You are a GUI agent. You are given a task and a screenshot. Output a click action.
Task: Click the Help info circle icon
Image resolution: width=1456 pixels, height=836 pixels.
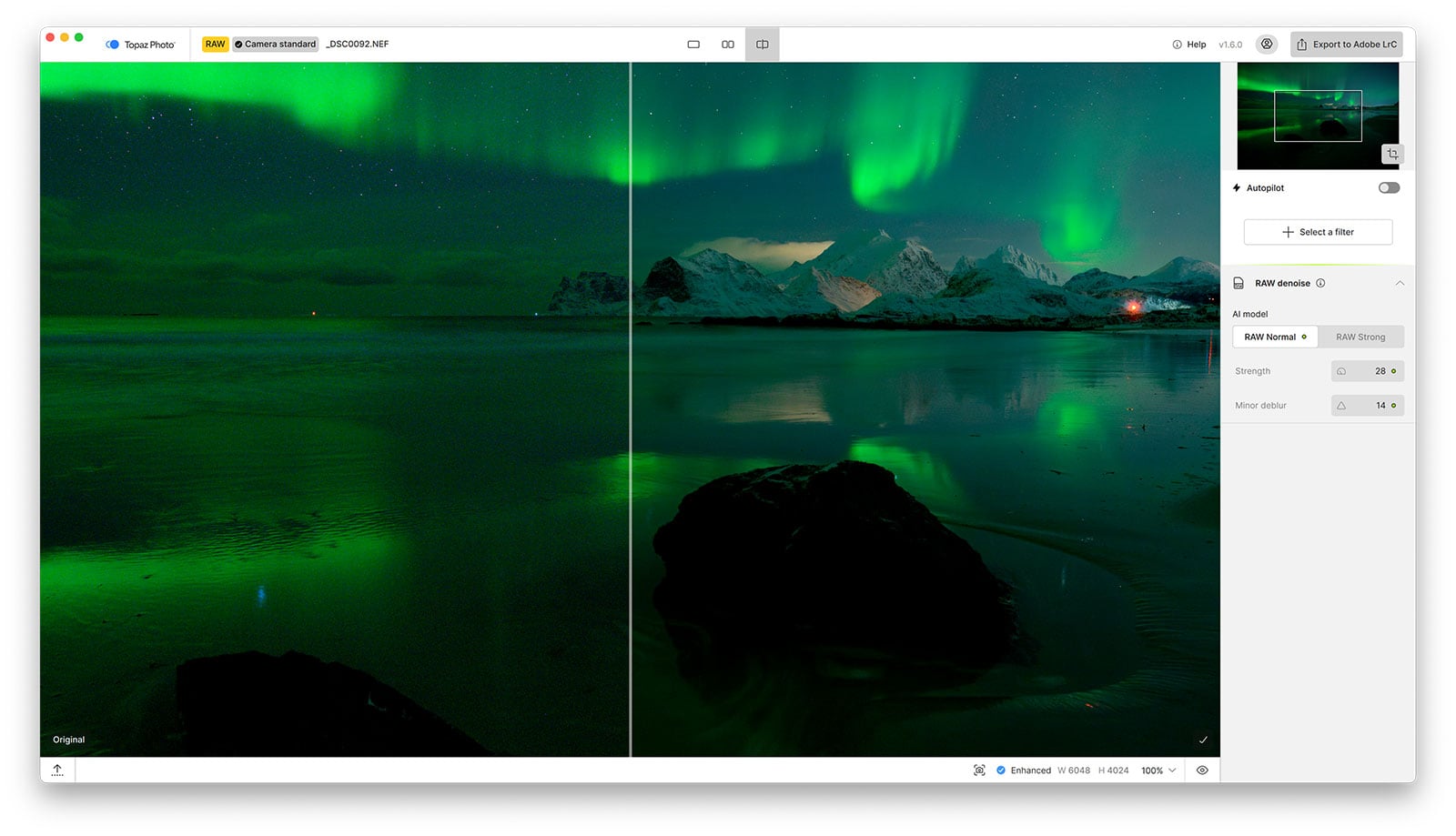(1177, 45)
